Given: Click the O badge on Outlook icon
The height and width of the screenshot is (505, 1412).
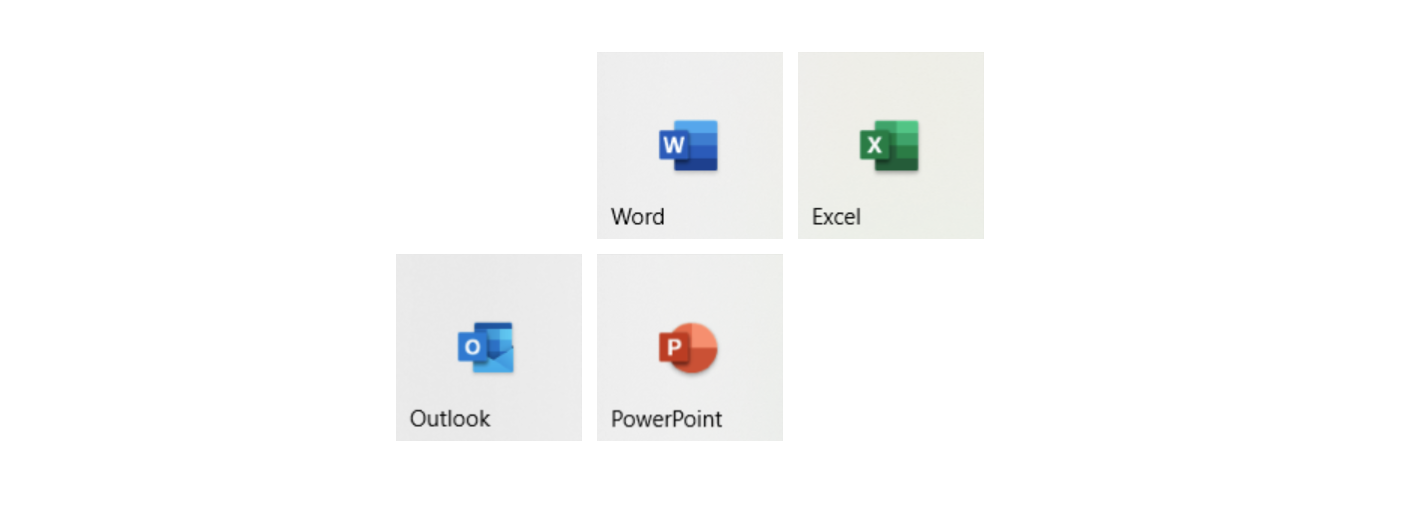Looking at the screenshot, I should pyautogui.click(x=472, y=347).
